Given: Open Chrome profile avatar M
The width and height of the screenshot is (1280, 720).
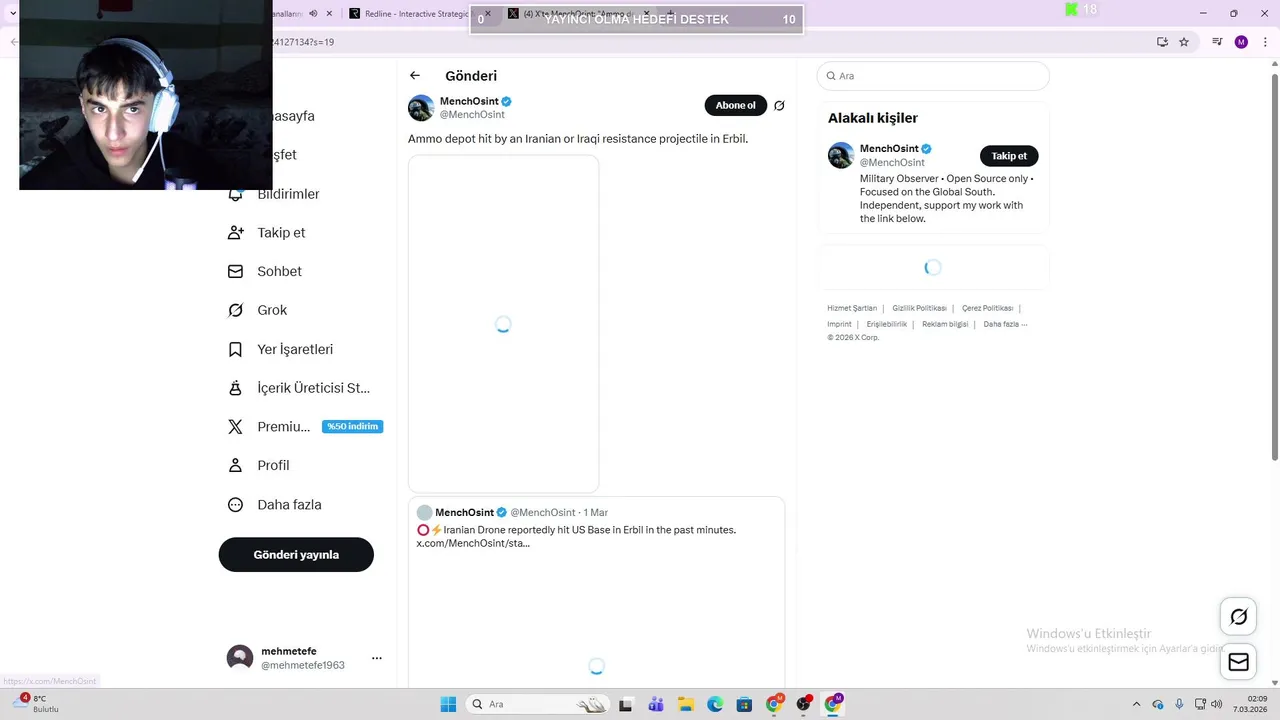Looking at the screenshot, I should click(1241, 42).
